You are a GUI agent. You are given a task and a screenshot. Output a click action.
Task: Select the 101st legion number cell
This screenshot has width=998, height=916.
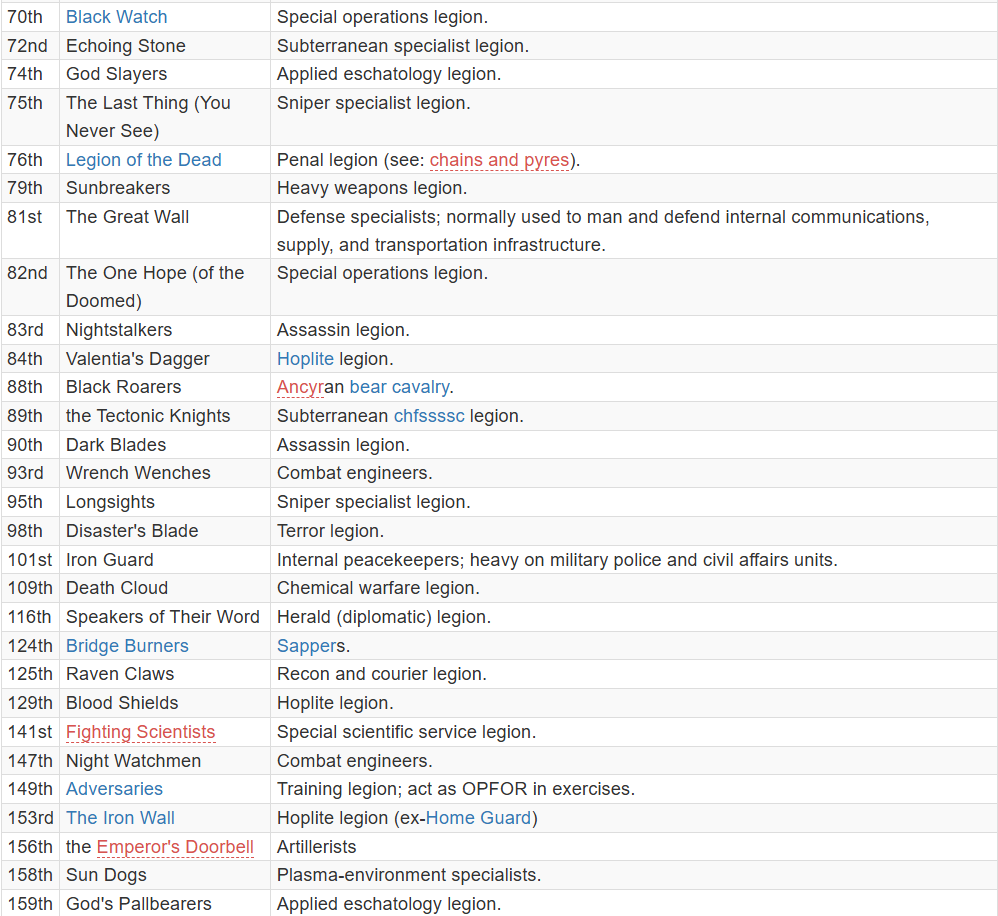[30, 560]
